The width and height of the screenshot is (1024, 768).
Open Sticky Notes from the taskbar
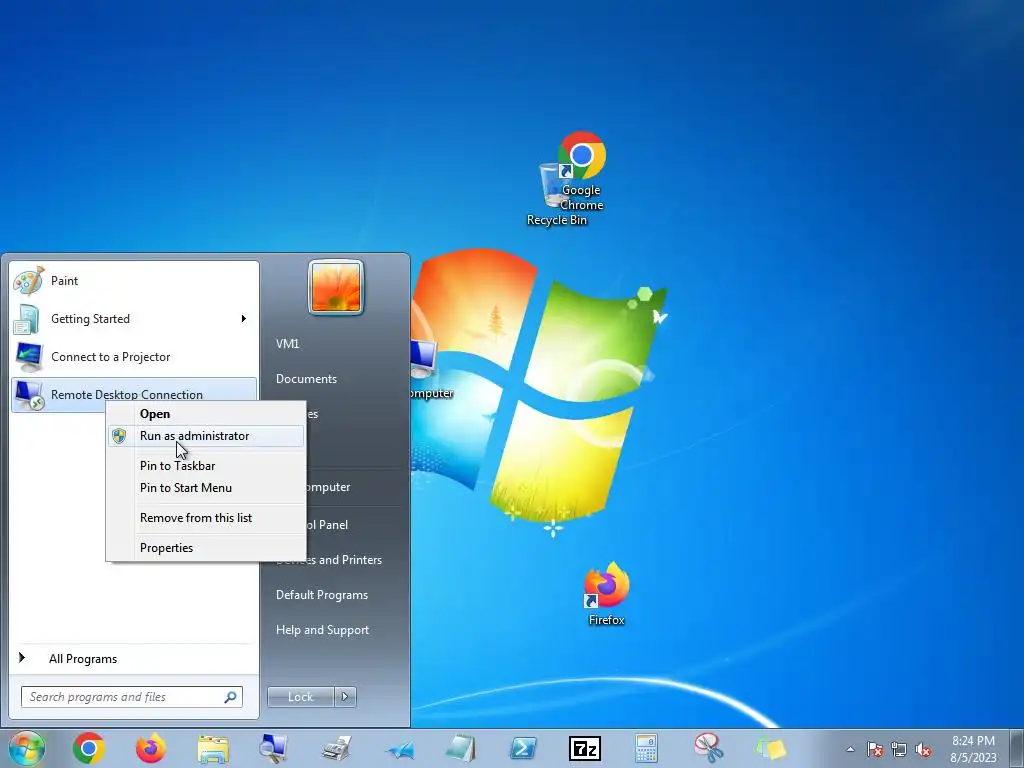click(x=771, y=748)
